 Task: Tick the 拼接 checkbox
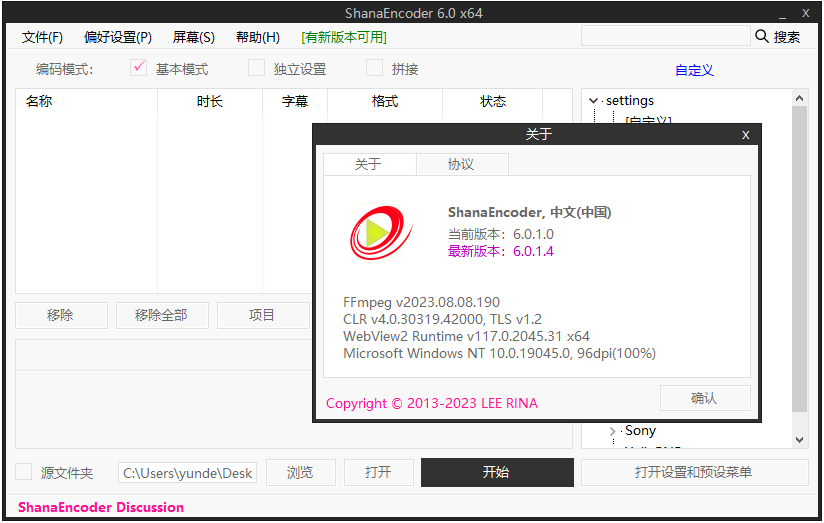point(374,68)
